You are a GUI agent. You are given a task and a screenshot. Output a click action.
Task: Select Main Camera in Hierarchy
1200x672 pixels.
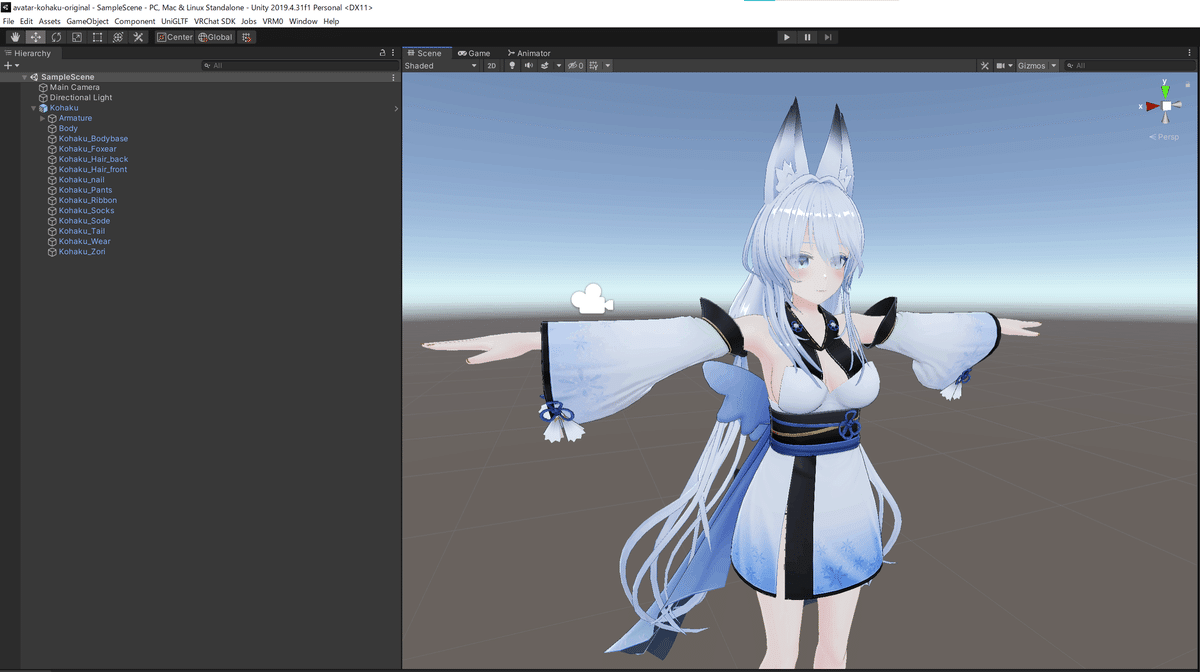(x=75, y=87)
